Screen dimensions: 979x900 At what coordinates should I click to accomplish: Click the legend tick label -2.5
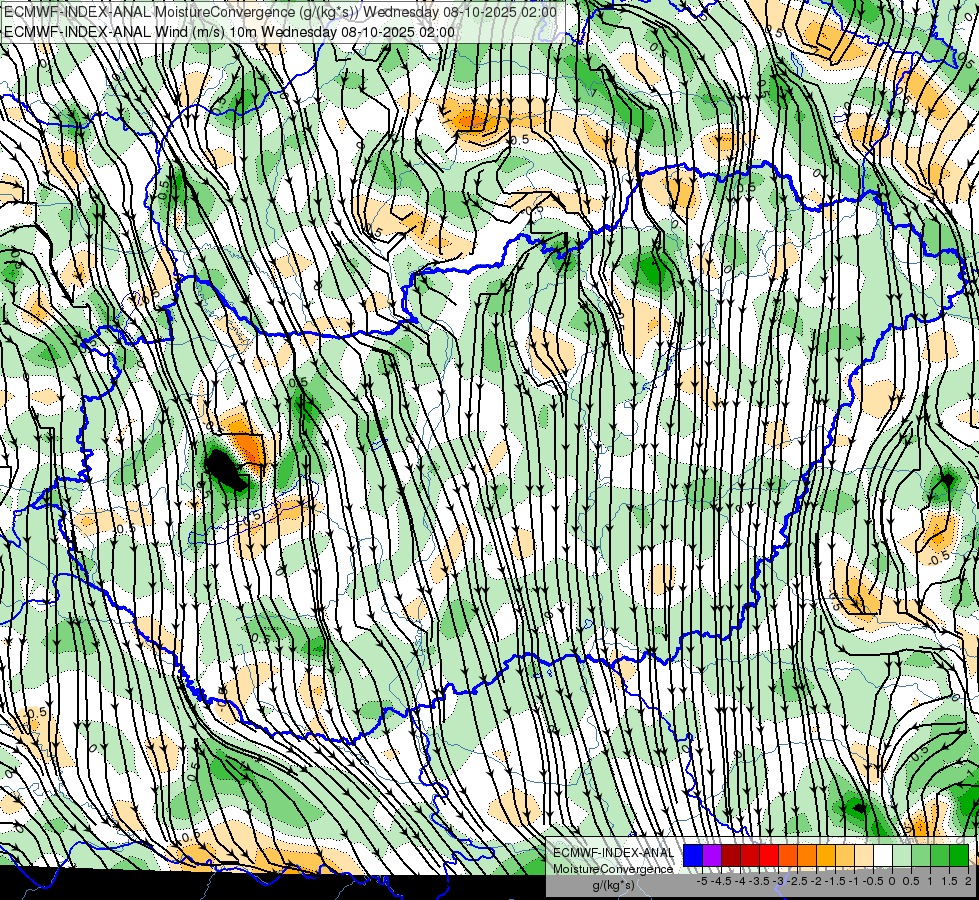click(797, 881)
